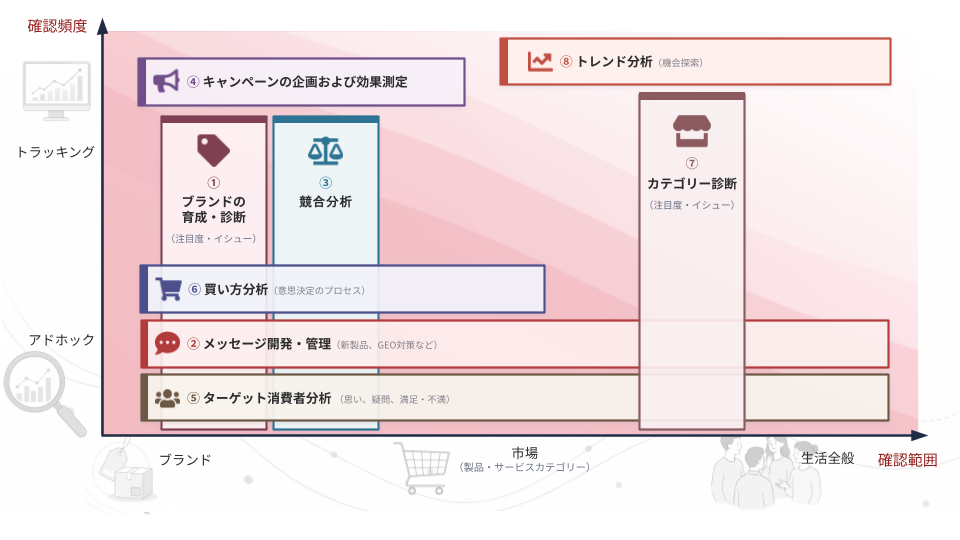The image size is (960, 540).
Task: Click the price tag brand icon
Action: pyautogui.click(x=213, y=151)
